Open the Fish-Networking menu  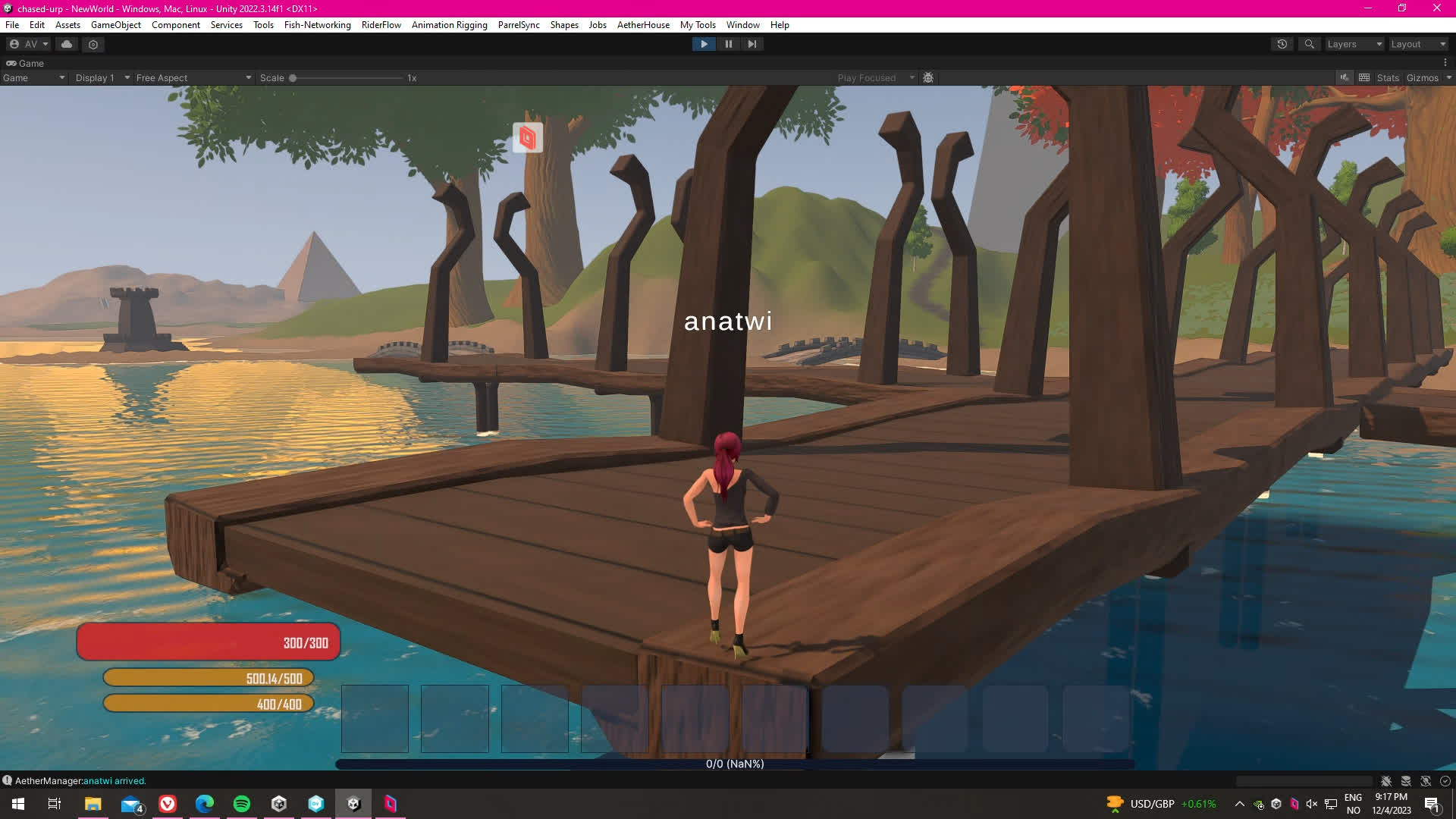pos(317,24)
